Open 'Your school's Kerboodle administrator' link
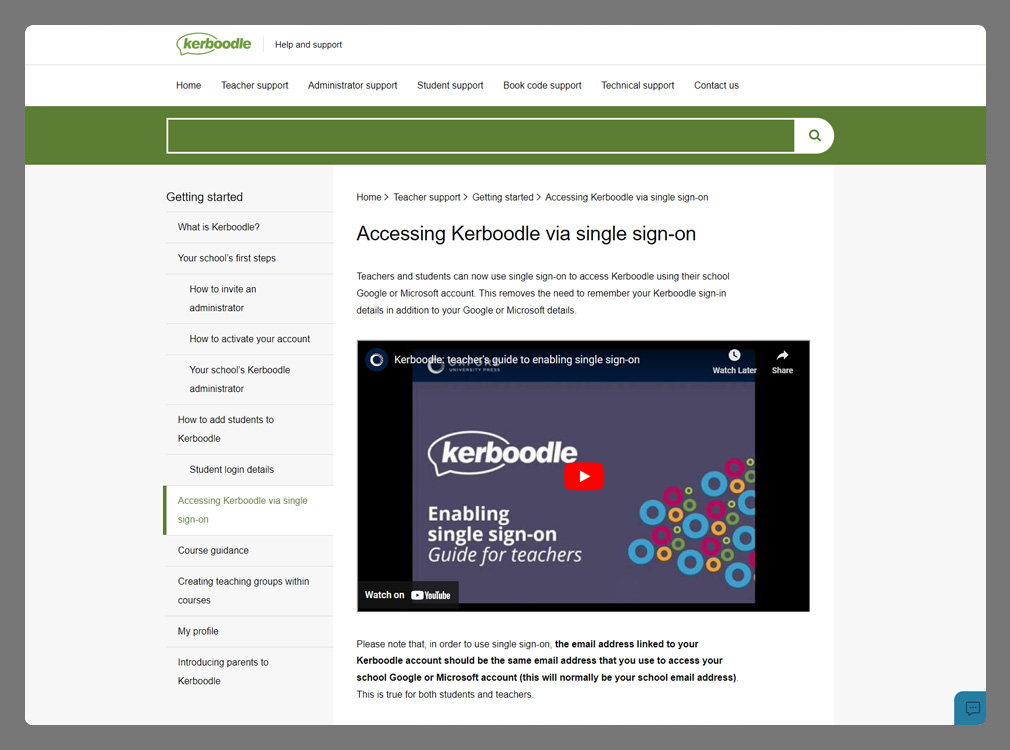The height and width of the screenshot is (750, 1010). [240, 379]
